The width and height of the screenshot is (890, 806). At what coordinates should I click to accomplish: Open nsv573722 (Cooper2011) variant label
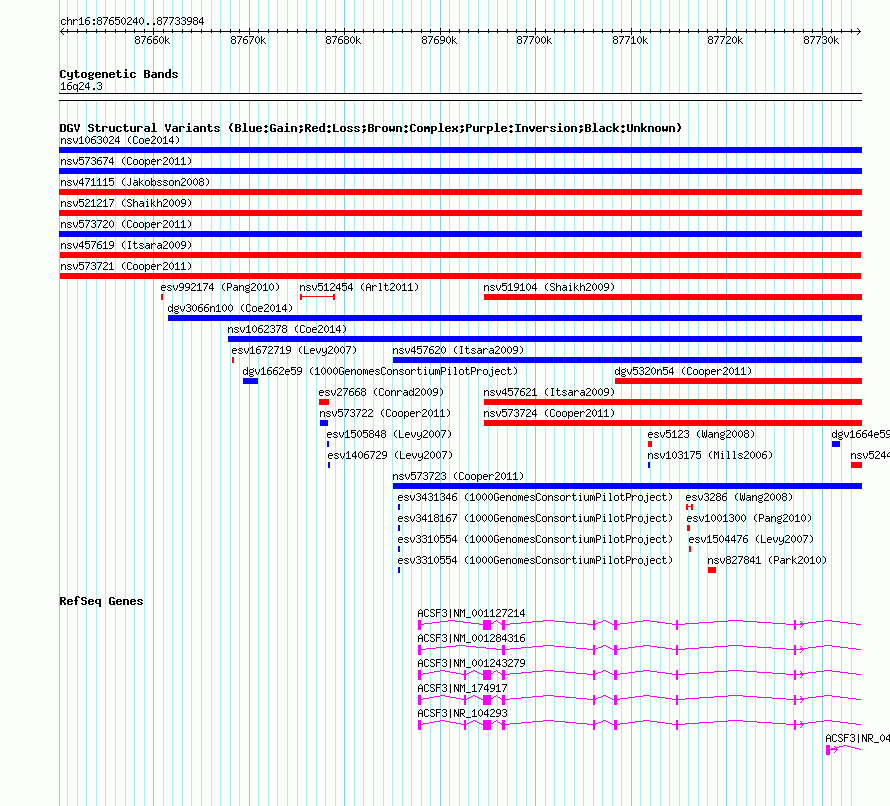(x=385, y=413)
